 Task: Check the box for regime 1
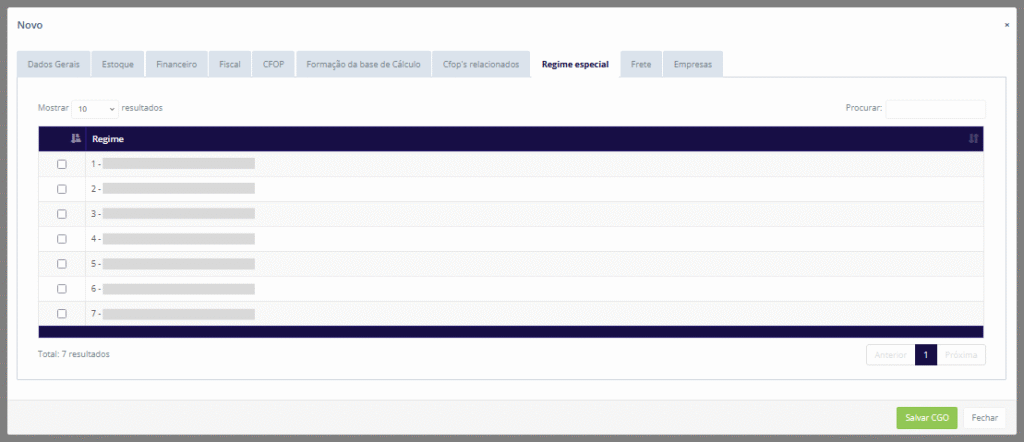[x=62, y=164]
